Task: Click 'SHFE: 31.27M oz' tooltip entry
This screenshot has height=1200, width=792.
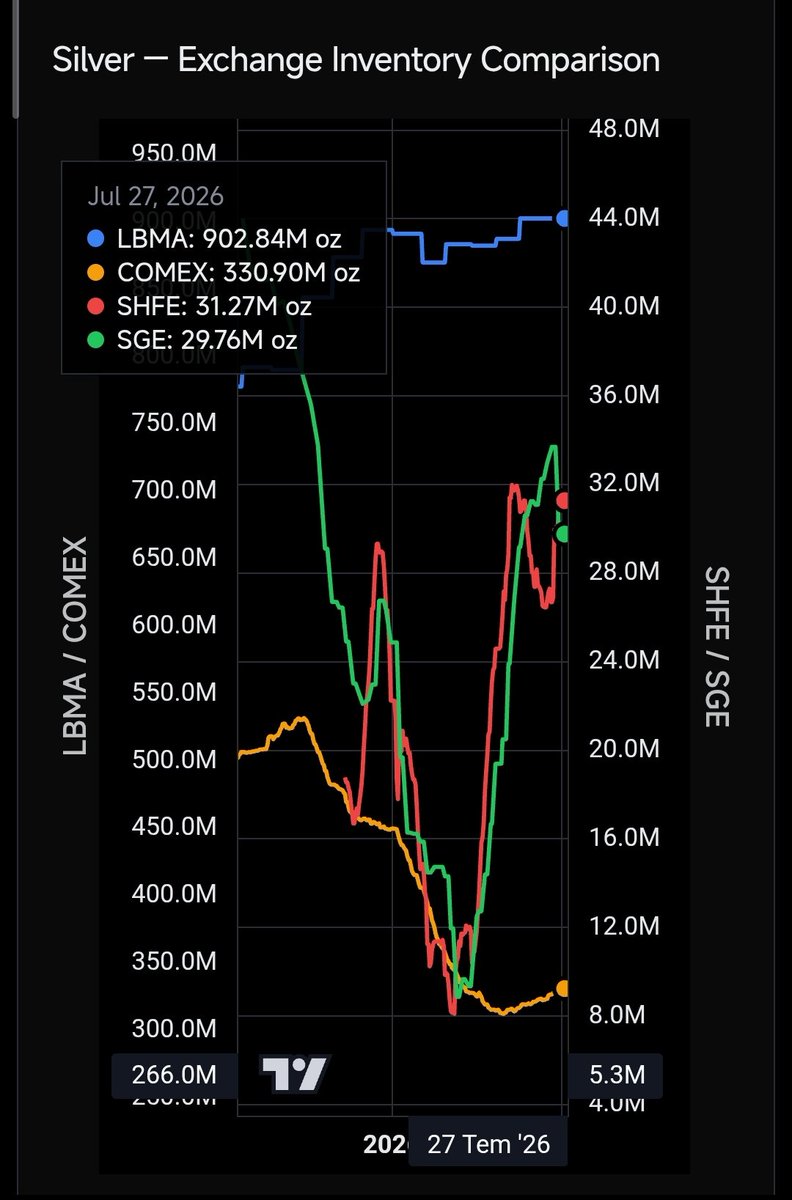Action: coord(213,306)
